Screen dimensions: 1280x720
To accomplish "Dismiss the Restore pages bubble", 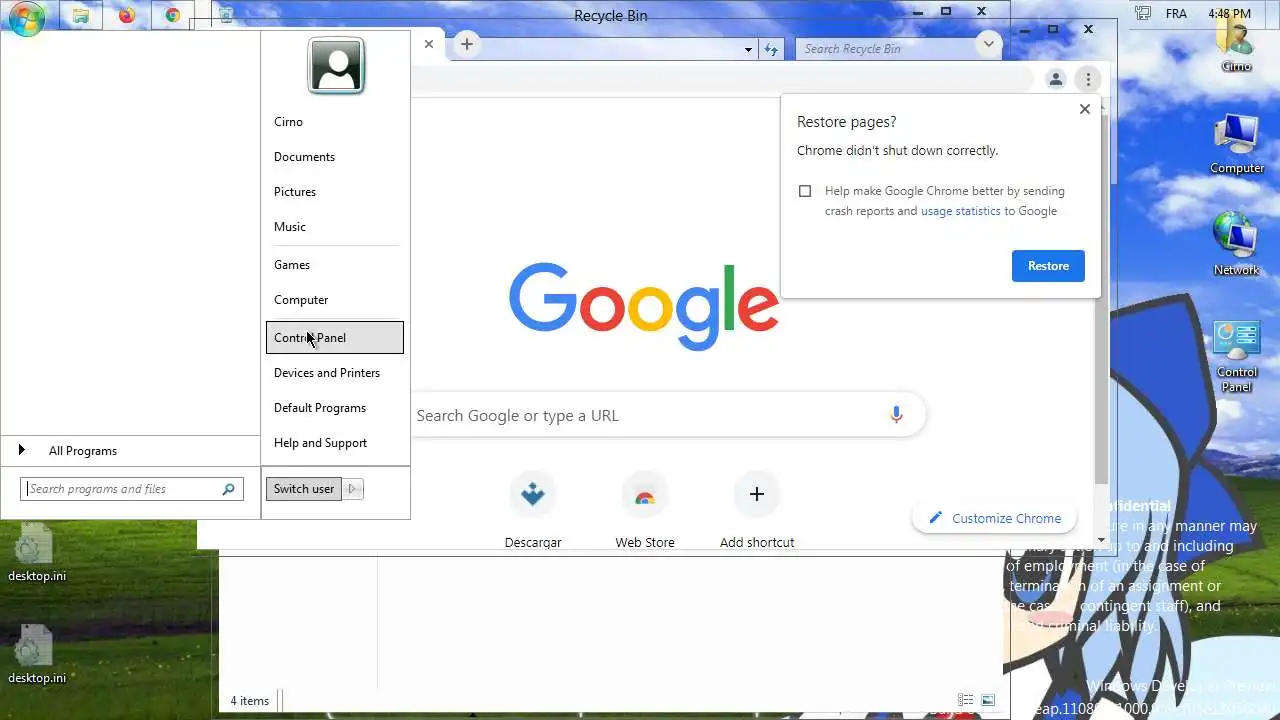I will [x=1085, y=109].
